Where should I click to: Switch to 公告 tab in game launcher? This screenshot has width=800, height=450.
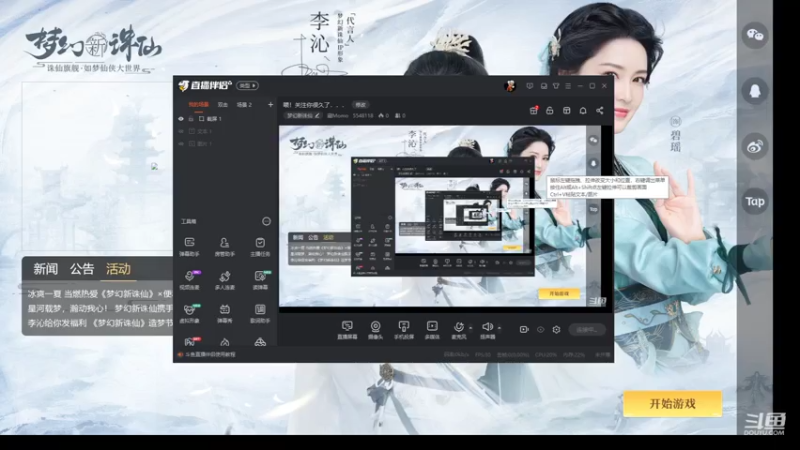coord(82,269)
